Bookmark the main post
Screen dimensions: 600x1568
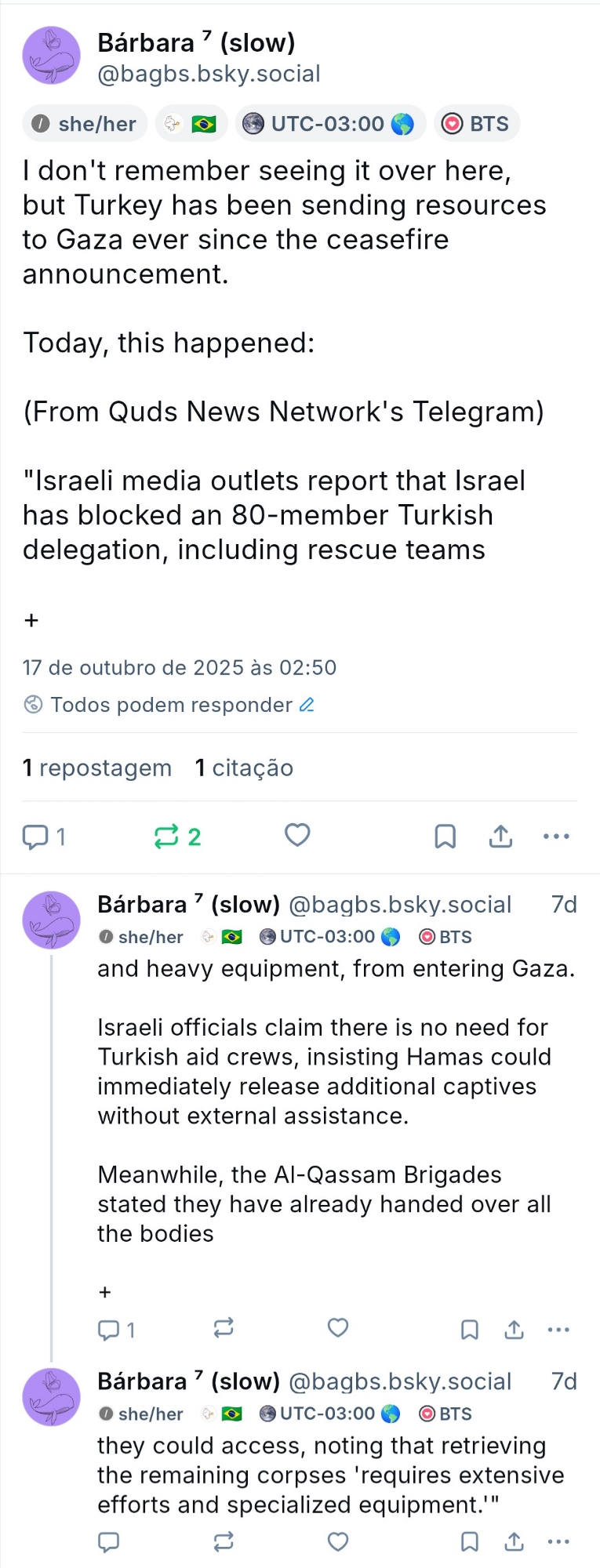point(445,837)
